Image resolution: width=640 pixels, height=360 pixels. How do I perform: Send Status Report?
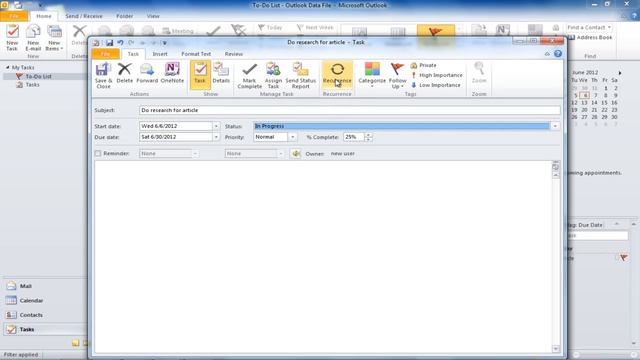(300, 76)
